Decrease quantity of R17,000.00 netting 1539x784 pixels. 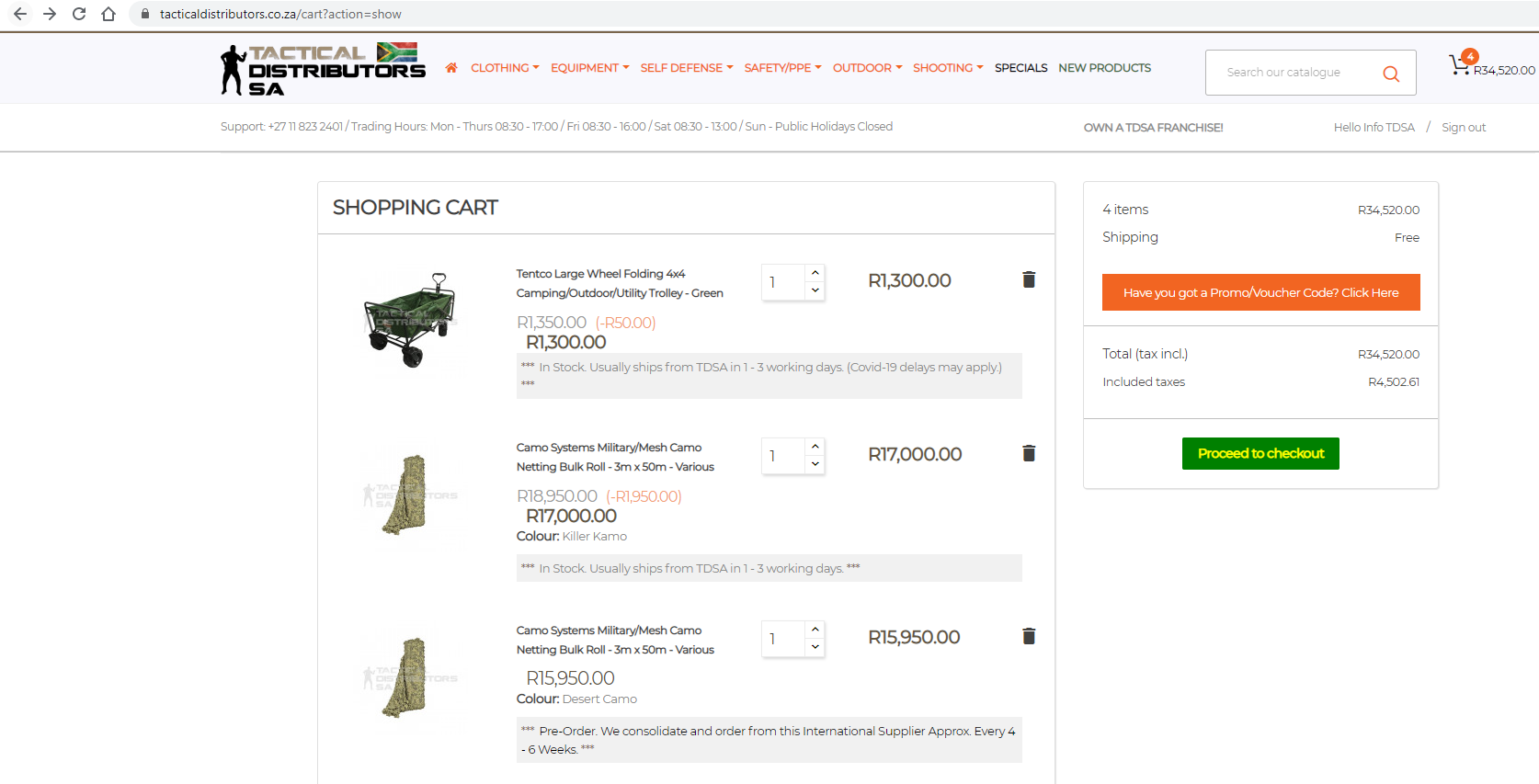tap(815, 464)
